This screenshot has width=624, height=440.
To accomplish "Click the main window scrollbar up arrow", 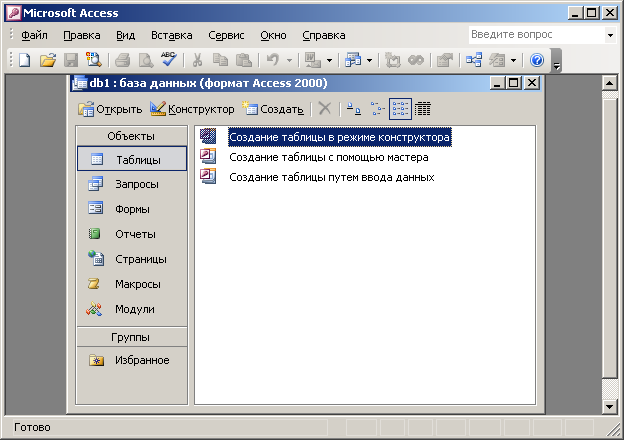I will tap(610, 84).
